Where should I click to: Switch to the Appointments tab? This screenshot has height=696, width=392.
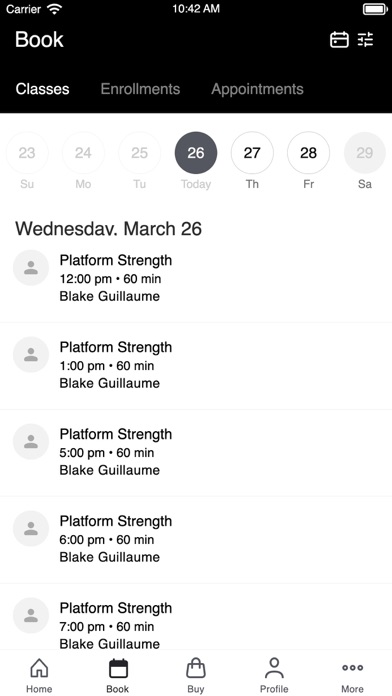(257, 89)
